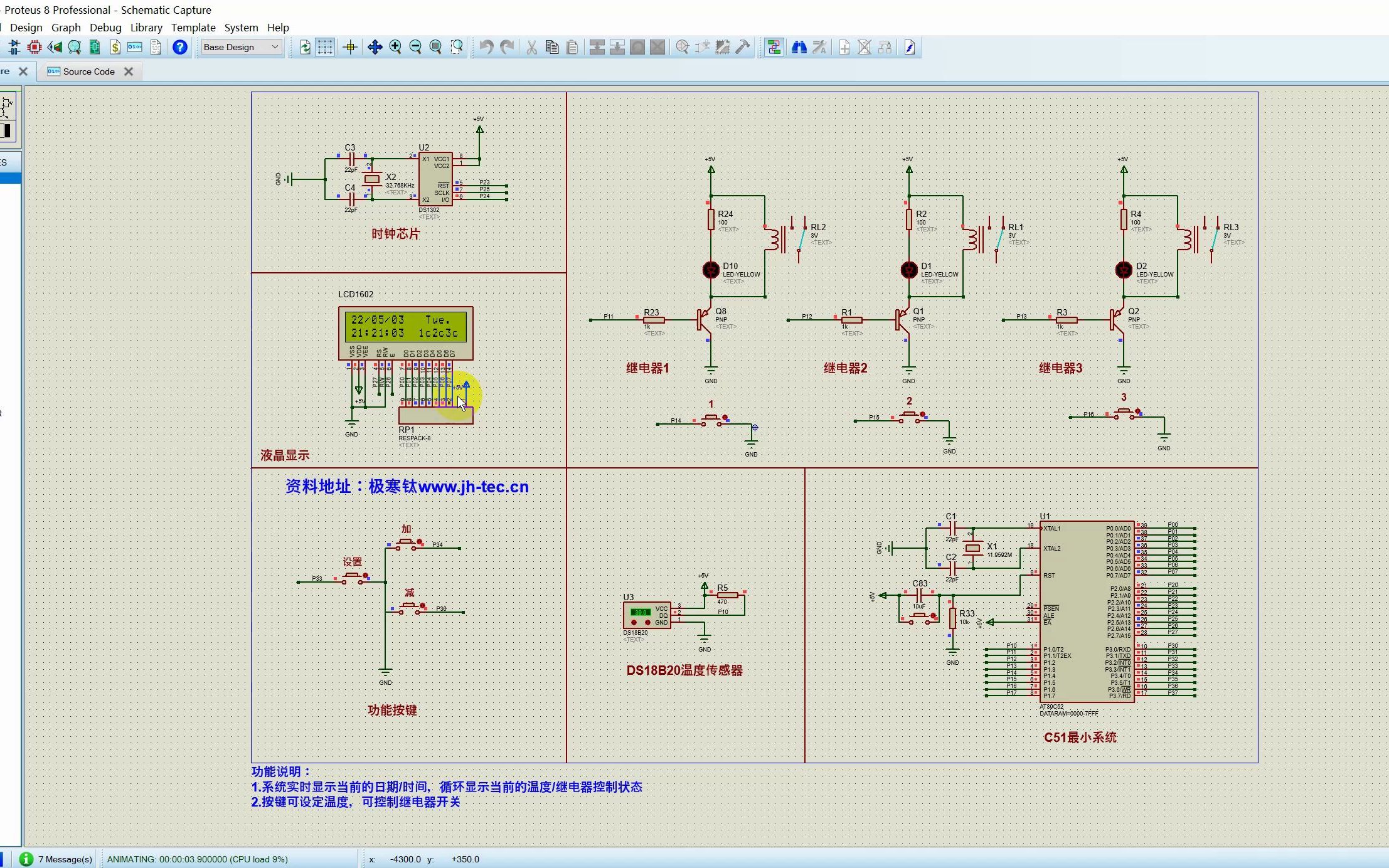Close the Source Code tab
Image resolution: width=1389 pixels, height=868 pixels.
[129, 71]
